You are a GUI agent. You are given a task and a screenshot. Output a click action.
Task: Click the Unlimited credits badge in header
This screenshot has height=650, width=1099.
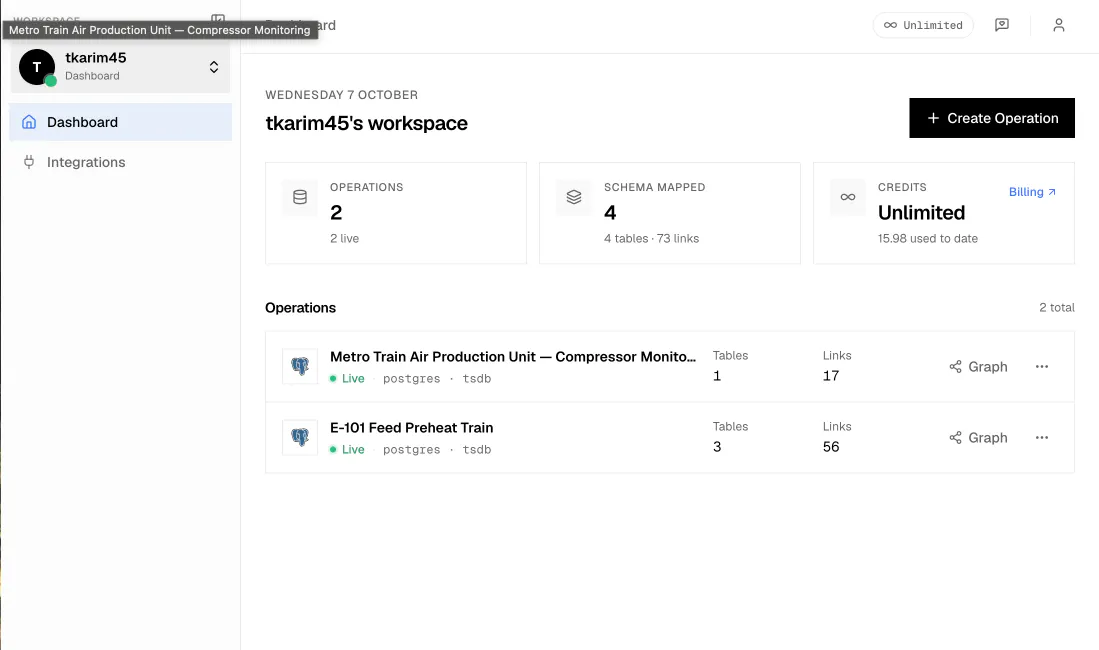click(923, 25)
